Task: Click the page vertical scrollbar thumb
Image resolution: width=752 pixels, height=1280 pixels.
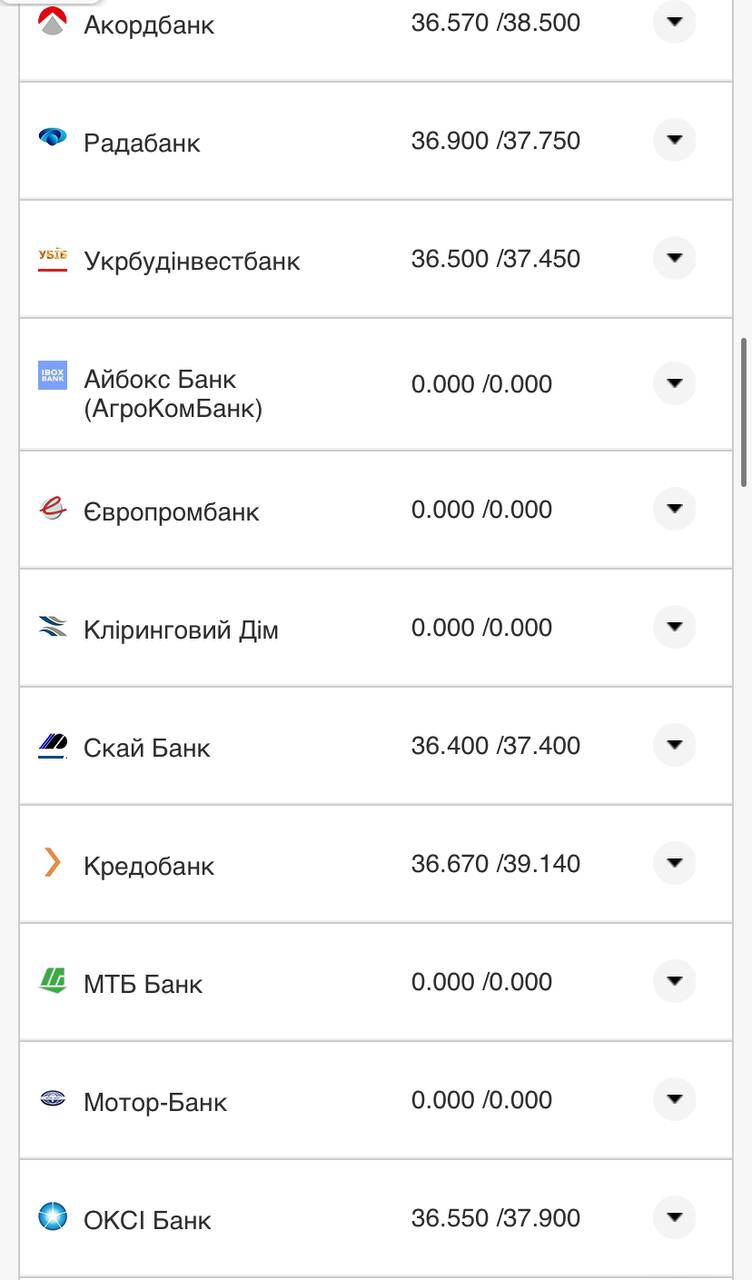Action: click(744, 410)
